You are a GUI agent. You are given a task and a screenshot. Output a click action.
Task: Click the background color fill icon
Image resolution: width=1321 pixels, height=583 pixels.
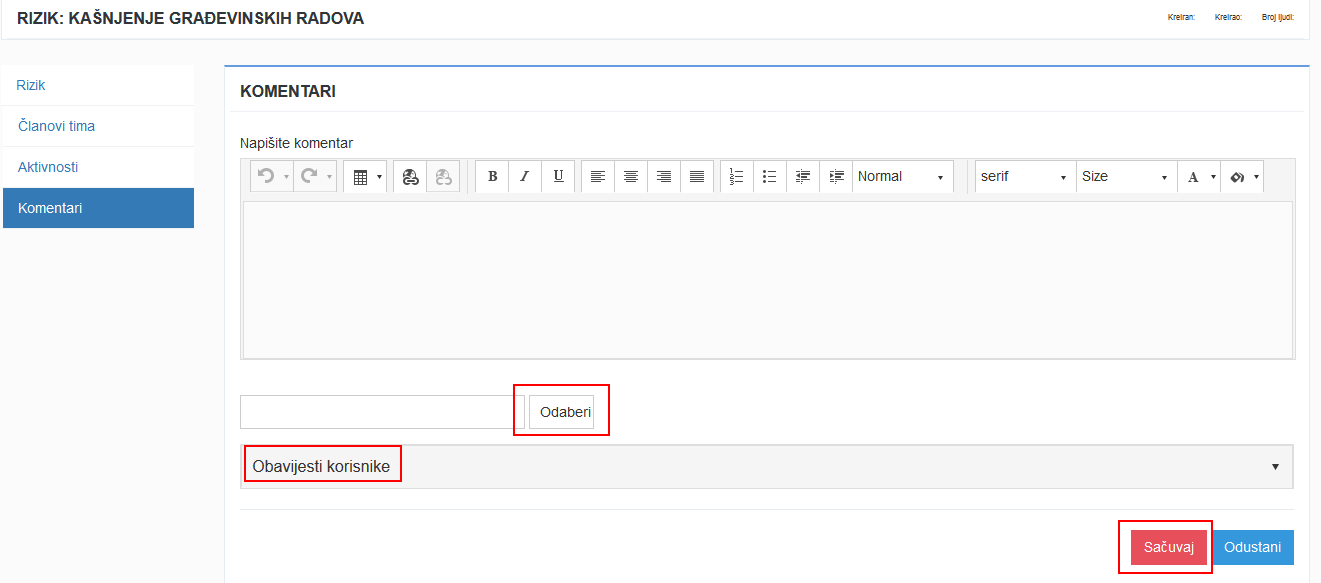click(x=1237, y=177)
